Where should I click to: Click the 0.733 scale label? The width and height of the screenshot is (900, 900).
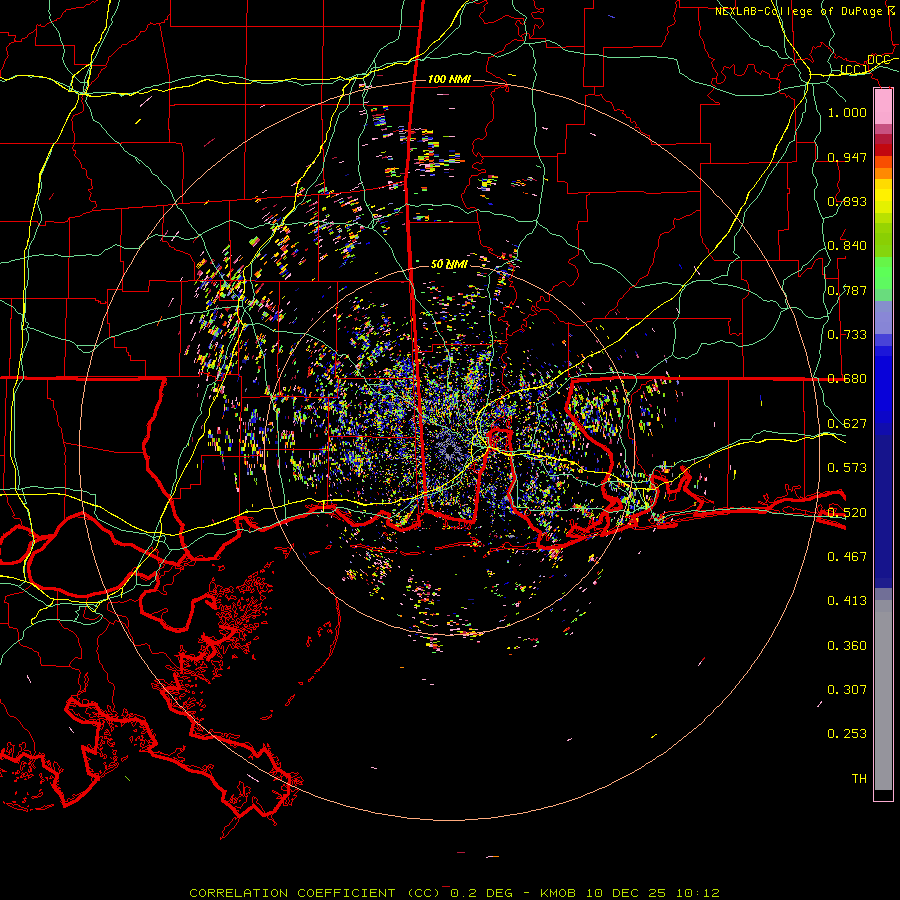847,335
